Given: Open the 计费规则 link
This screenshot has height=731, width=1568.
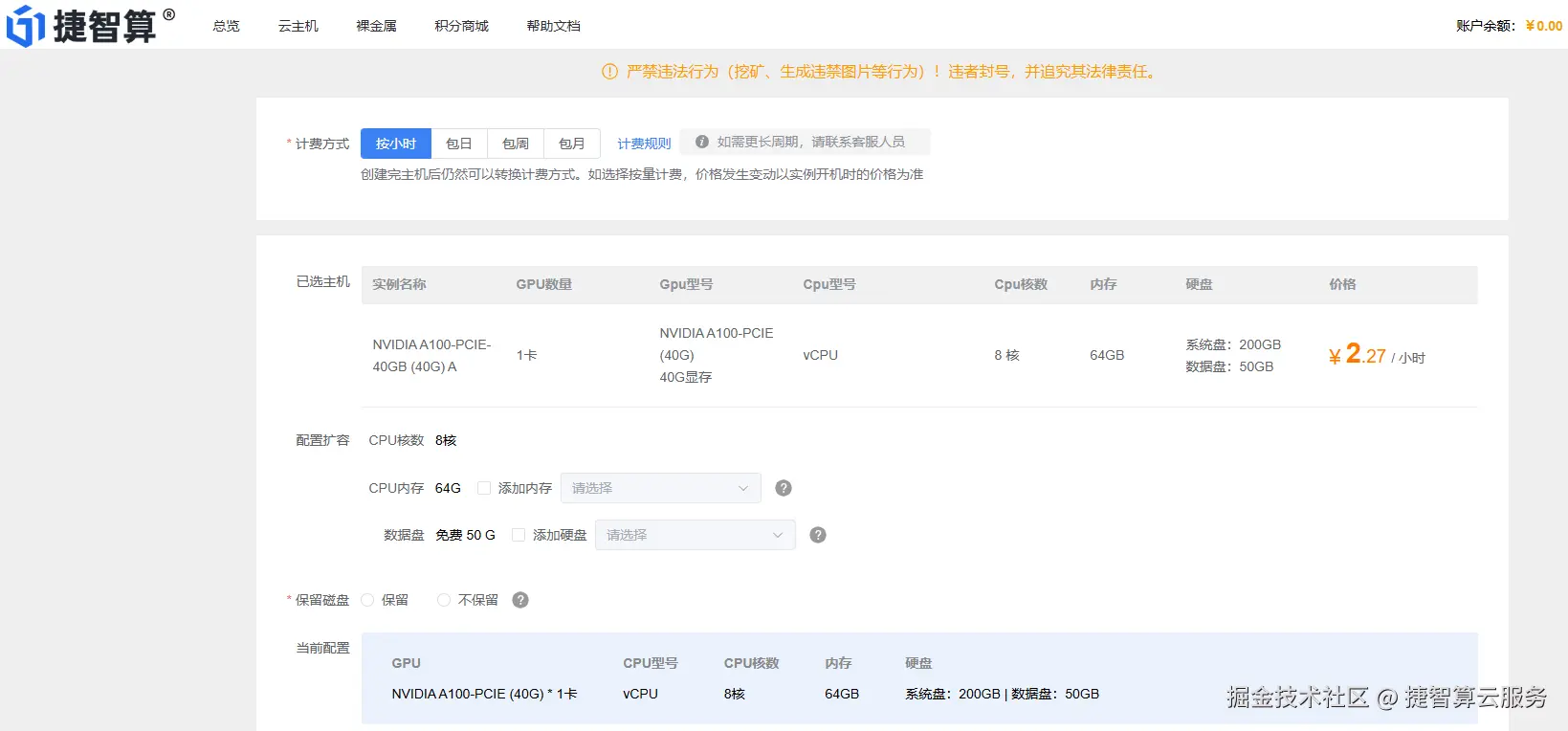Looking at the screenshot, I should coord(644,144).
